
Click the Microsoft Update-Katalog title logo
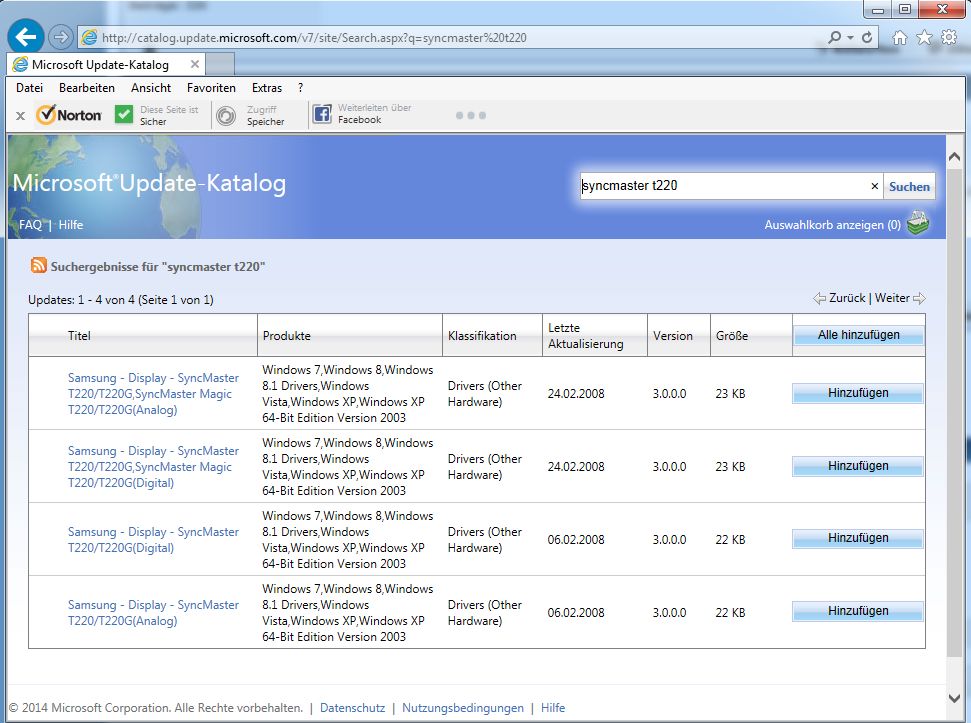[x=149, y=183]
